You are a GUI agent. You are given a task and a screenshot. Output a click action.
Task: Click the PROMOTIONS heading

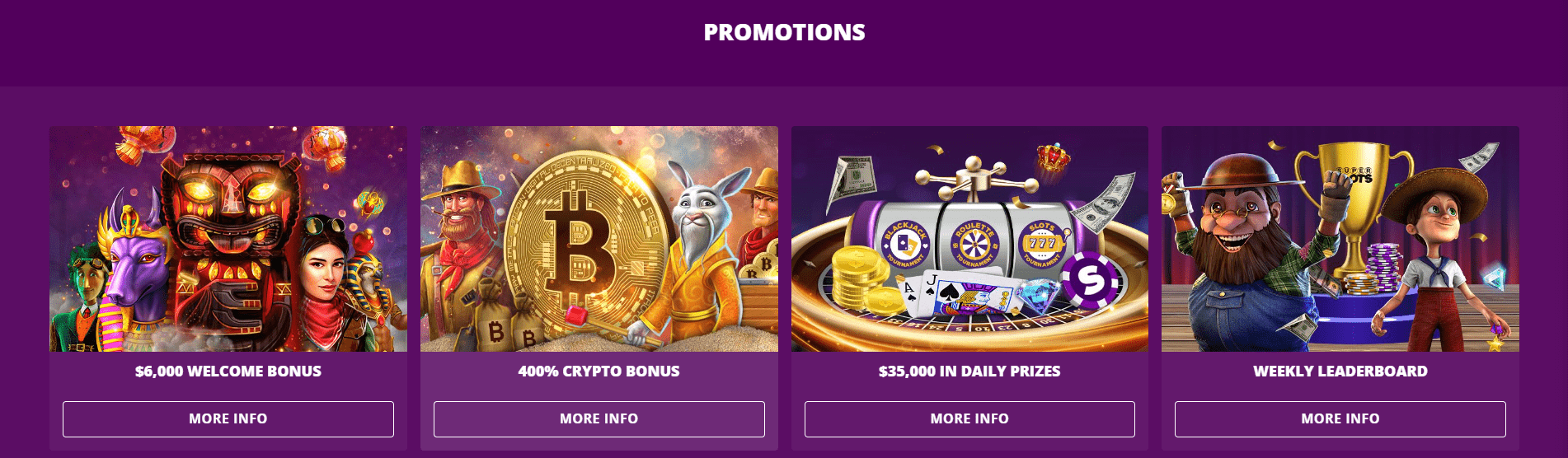[x=784, y=32]
